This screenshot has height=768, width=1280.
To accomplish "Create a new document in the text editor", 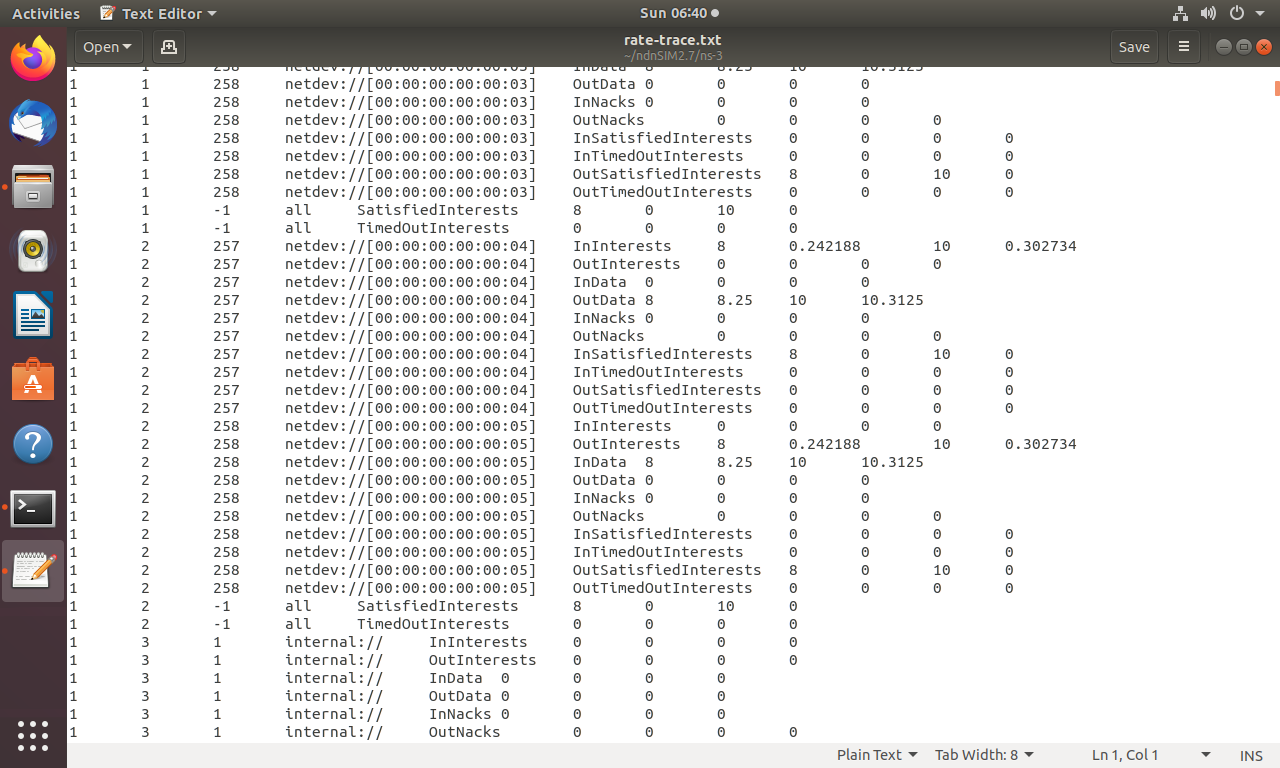I will pos(168,46).
